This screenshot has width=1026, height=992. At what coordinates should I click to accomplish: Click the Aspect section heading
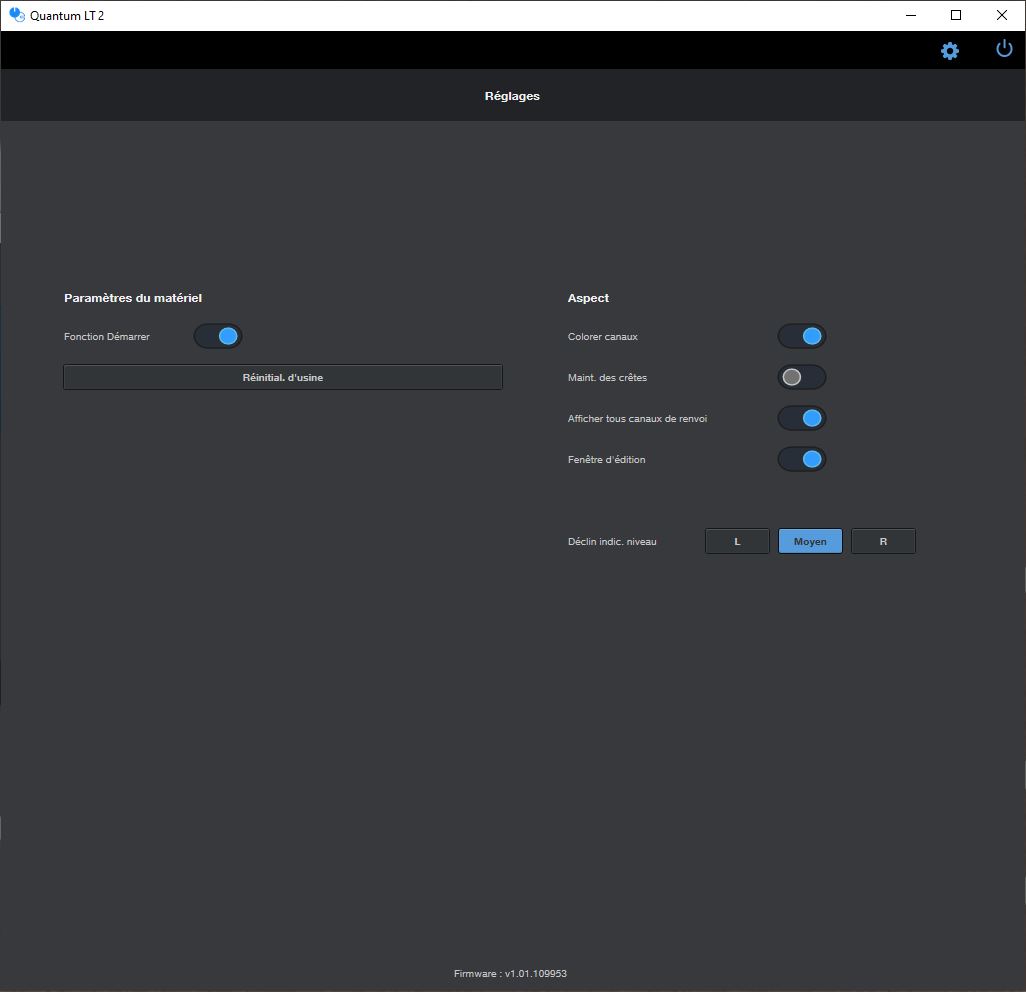[588, 298]
